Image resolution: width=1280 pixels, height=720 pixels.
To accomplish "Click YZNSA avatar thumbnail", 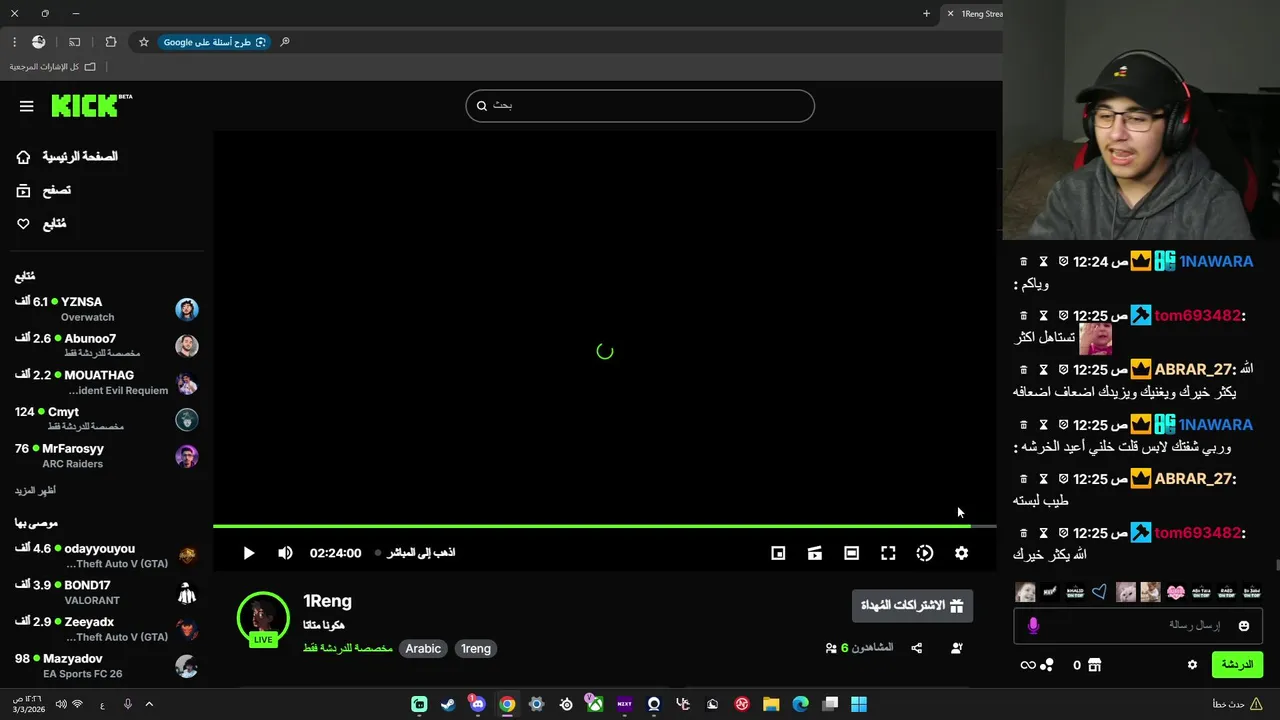I will click(x=187, y=309).
